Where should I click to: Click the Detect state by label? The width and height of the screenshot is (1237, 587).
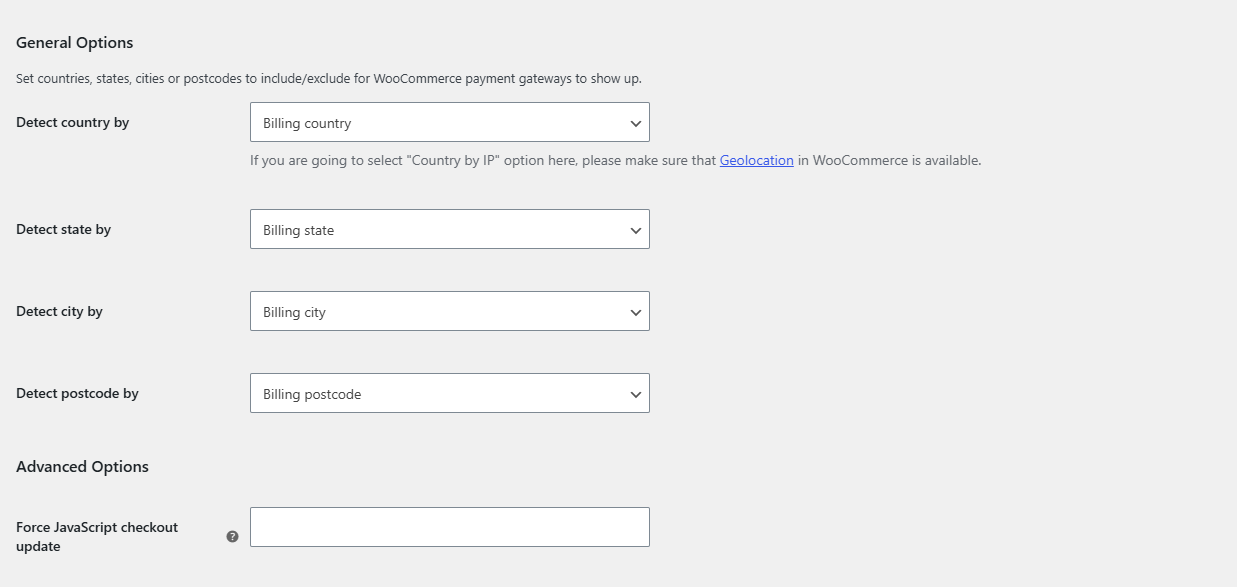coord(64,229)
